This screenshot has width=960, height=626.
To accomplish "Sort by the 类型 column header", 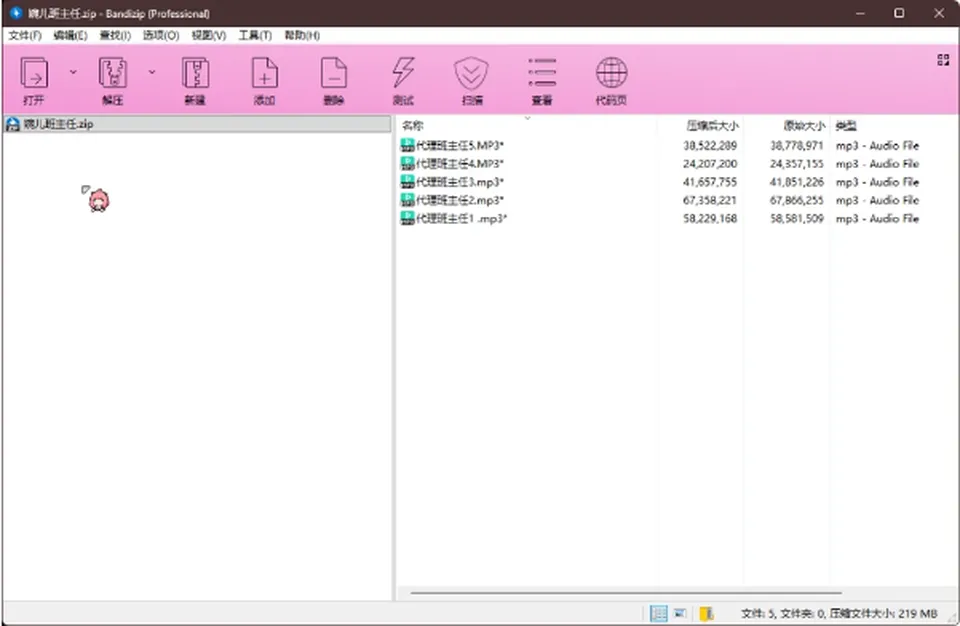I will click(846, 126).
